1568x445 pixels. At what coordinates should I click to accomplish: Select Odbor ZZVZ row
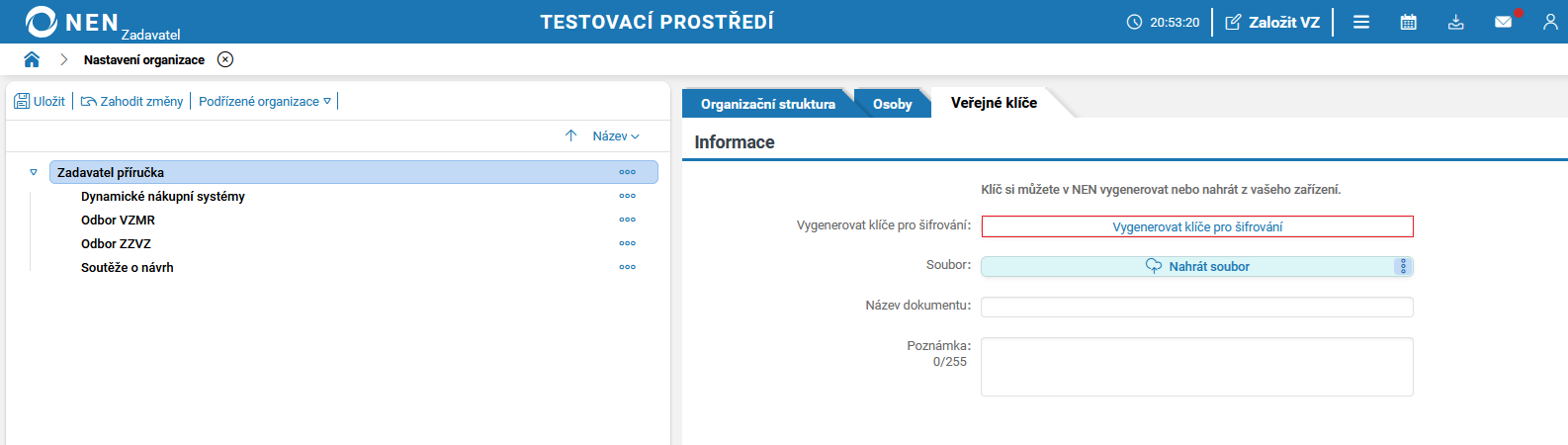116,243
